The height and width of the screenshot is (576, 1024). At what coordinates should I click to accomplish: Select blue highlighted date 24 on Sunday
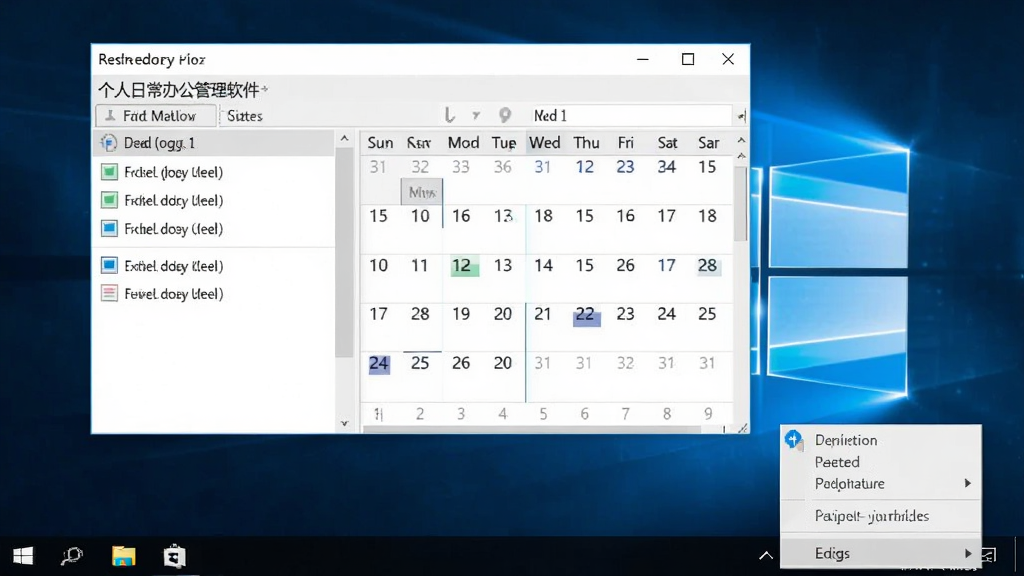click(379, 364)
